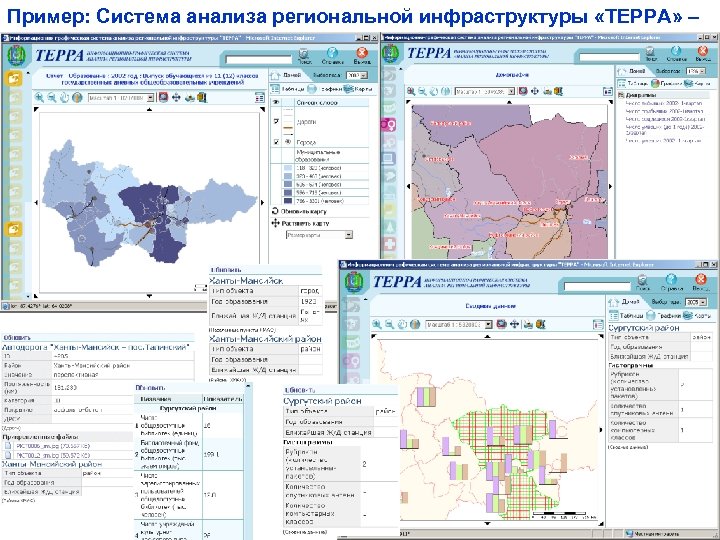Screen dimensions: 720x540
Task: Click pan-north arrow above top-left map
Action: point(149,109)
